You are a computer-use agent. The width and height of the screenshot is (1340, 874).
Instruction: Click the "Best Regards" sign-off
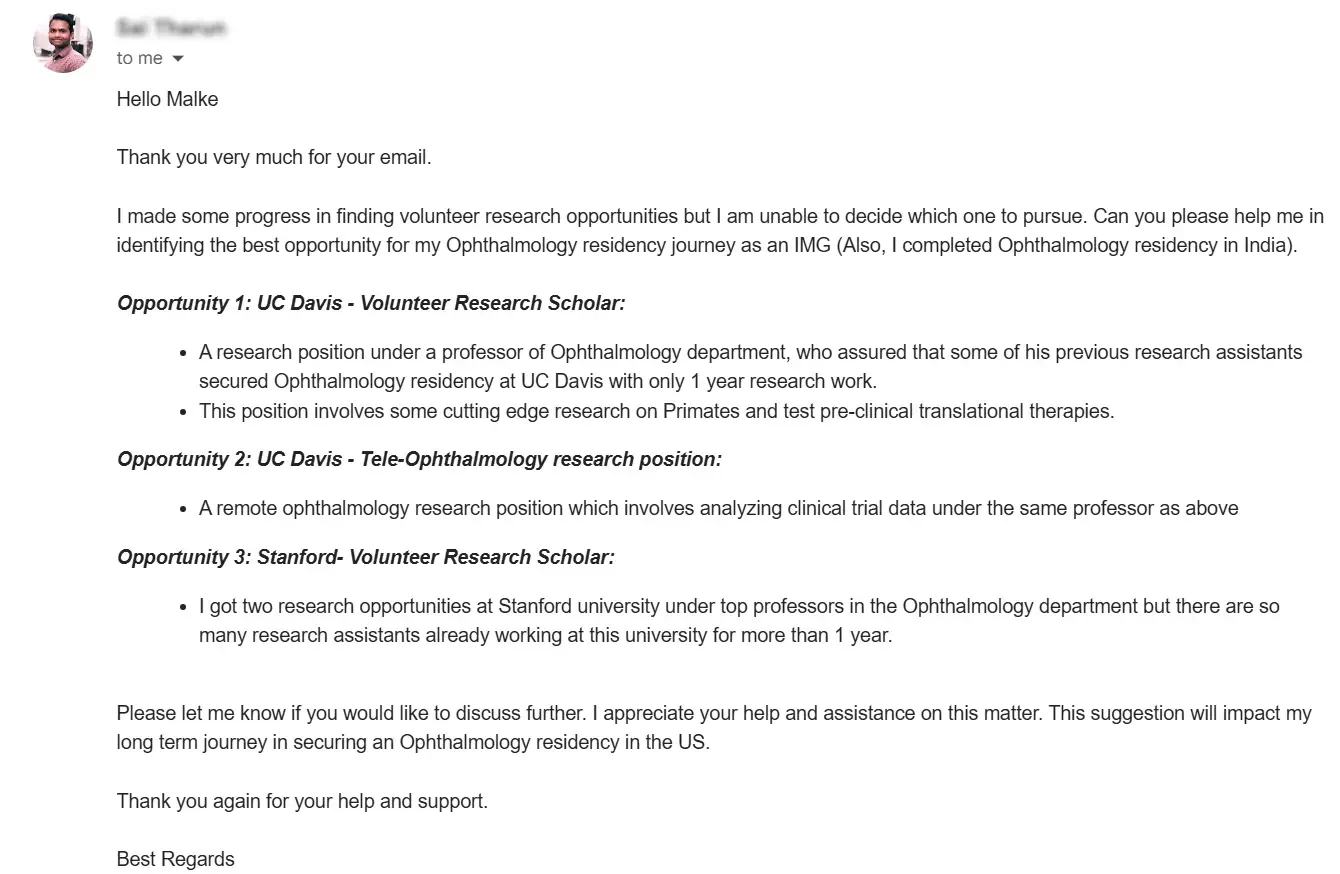pos(176,859)
